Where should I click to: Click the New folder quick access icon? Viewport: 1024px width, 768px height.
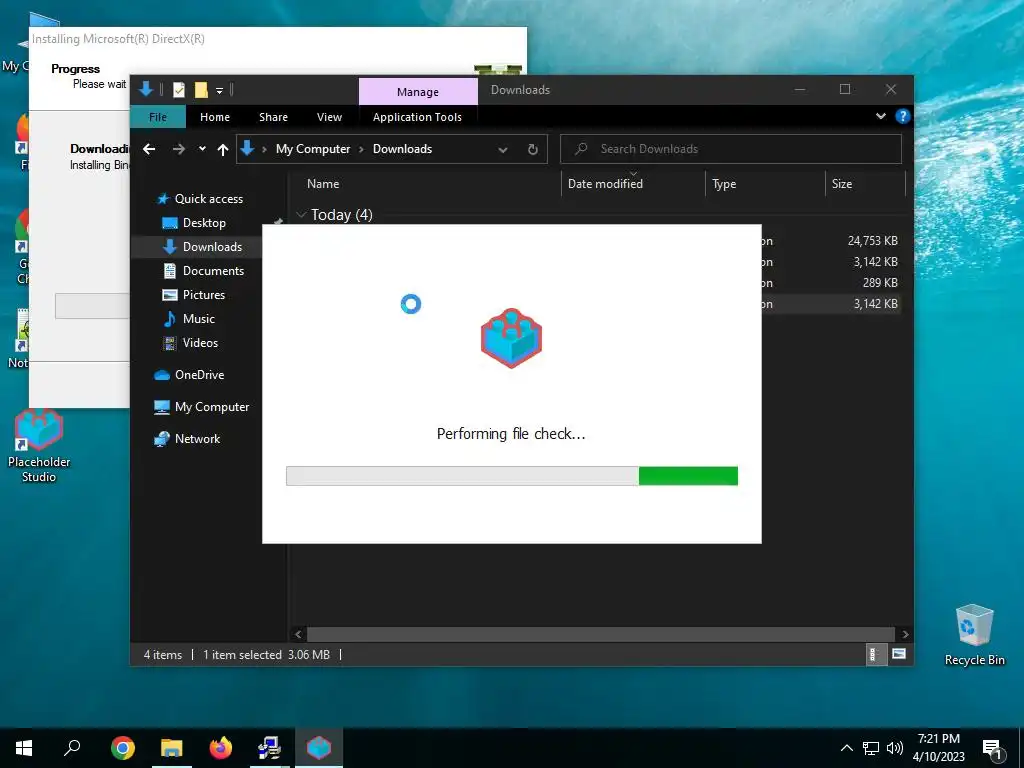(x=201, y=89)
